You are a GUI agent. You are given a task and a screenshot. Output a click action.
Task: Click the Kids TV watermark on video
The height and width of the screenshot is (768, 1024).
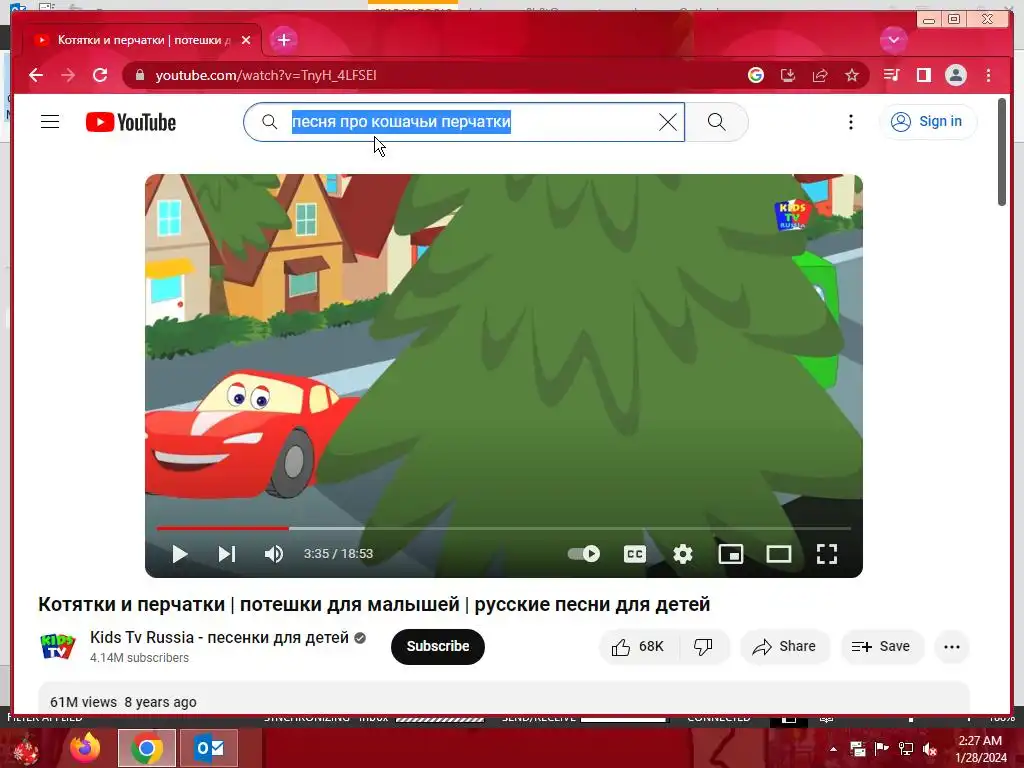(792, 215)
